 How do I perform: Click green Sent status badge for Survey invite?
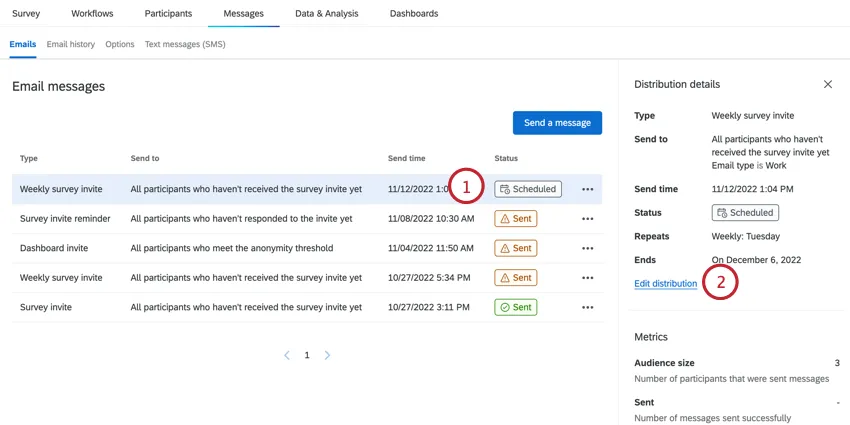click(515, 308)
